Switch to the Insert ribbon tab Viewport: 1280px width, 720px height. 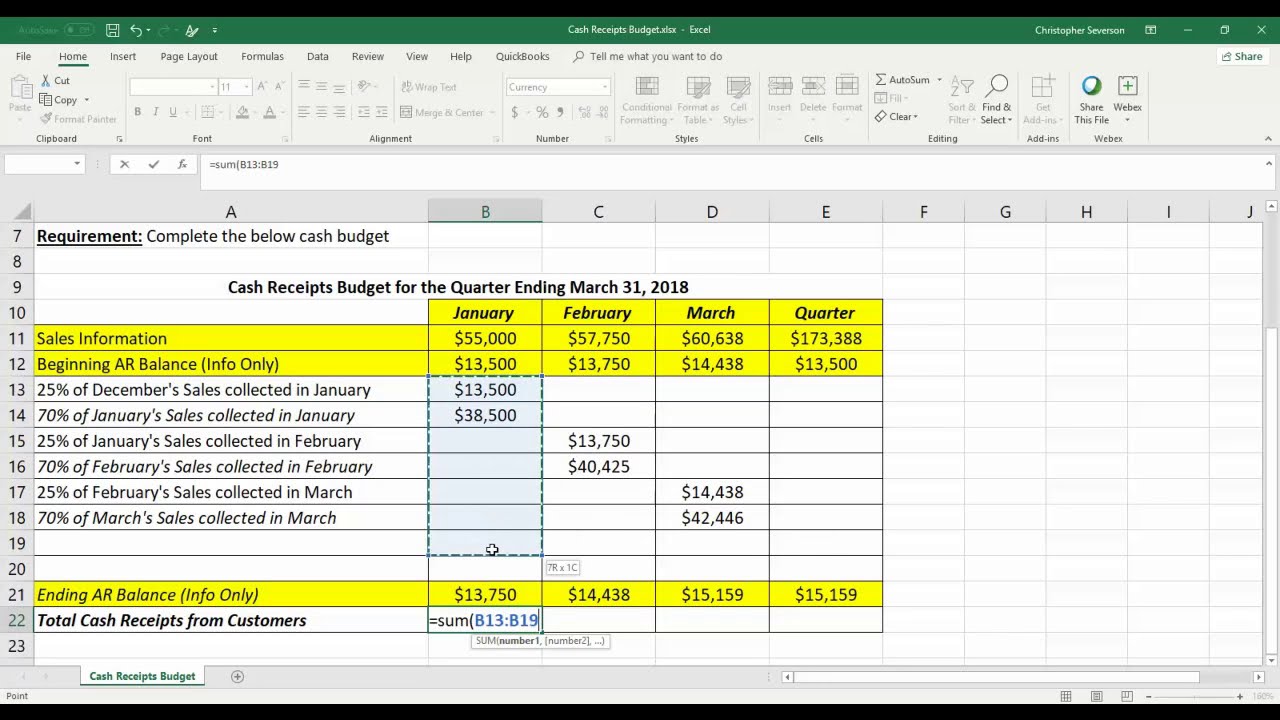coord(123,57)
